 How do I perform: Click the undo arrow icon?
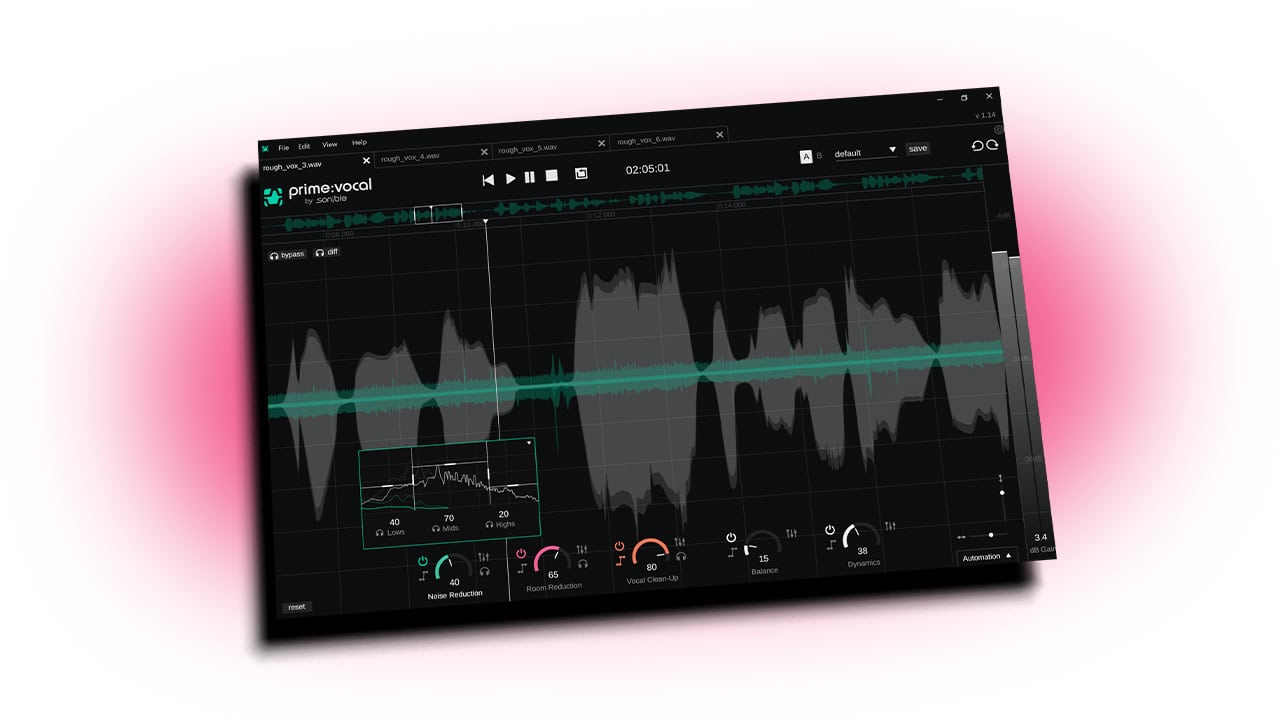pyautogui.click(x=977, y=146)
